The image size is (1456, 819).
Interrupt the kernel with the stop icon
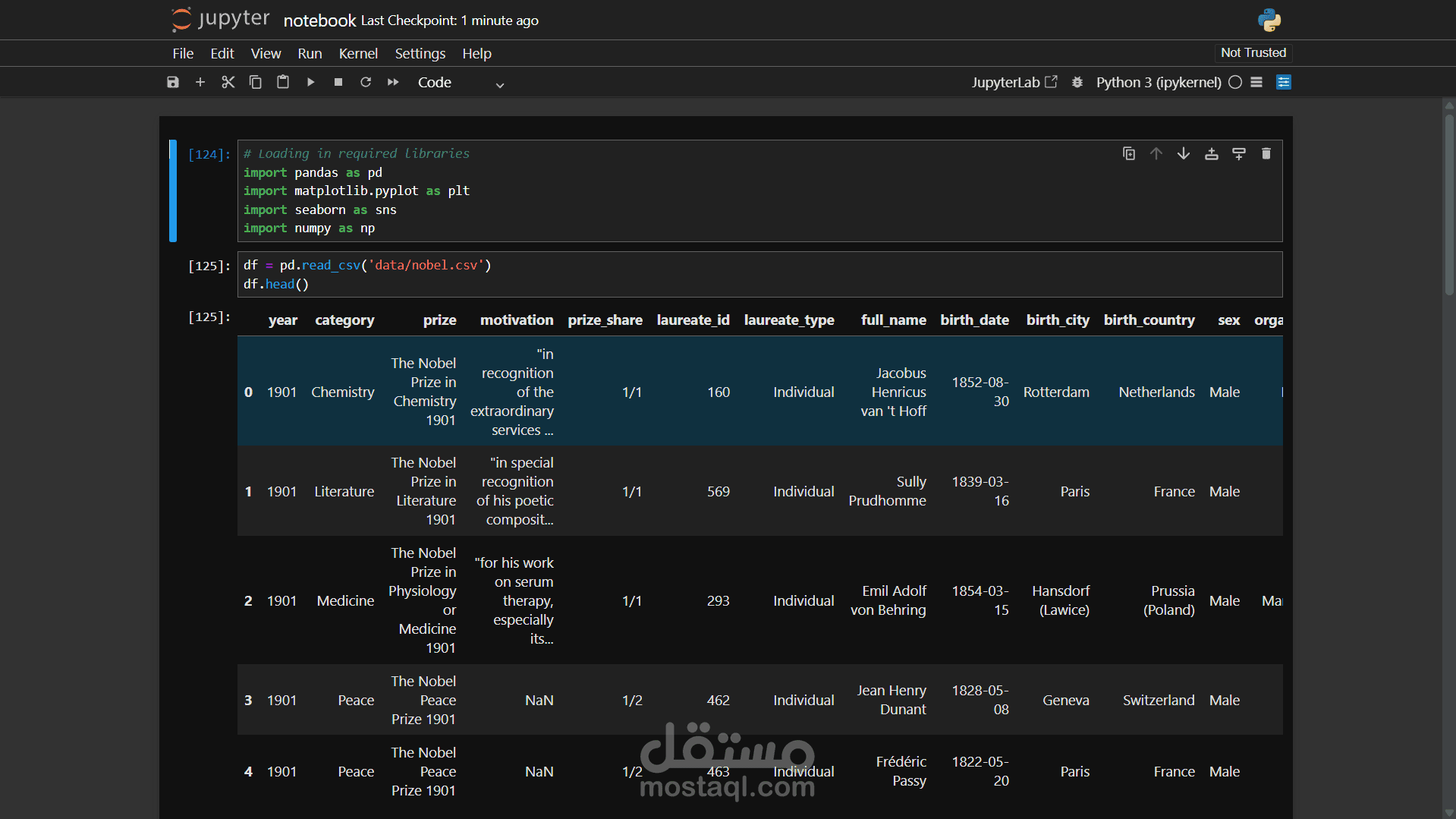pos(338,82)
